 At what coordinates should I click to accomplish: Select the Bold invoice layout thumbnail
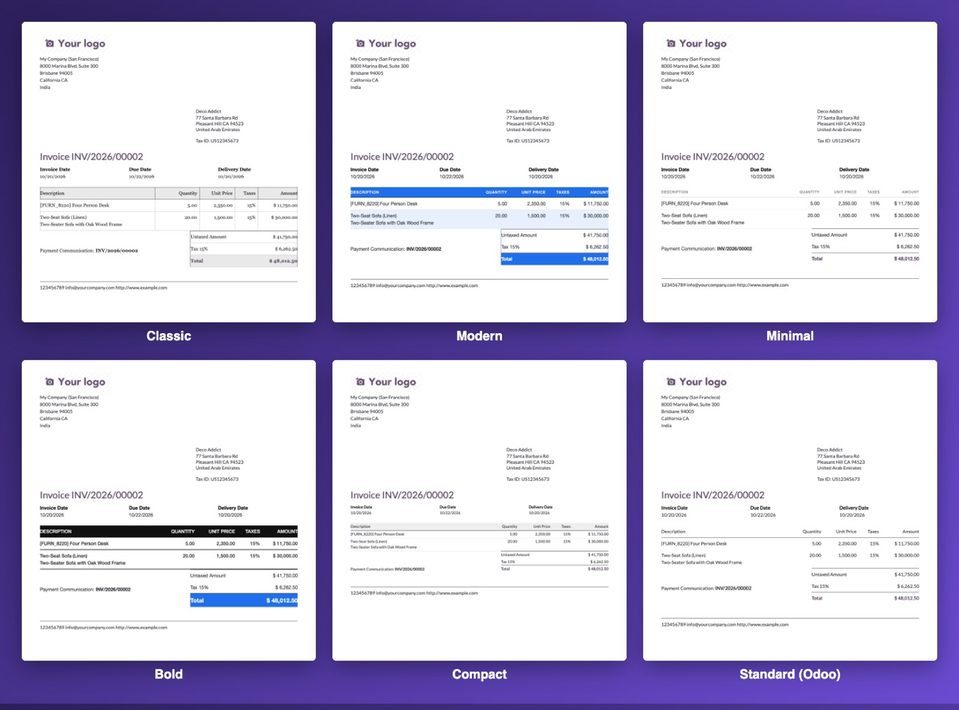(169, 510)
